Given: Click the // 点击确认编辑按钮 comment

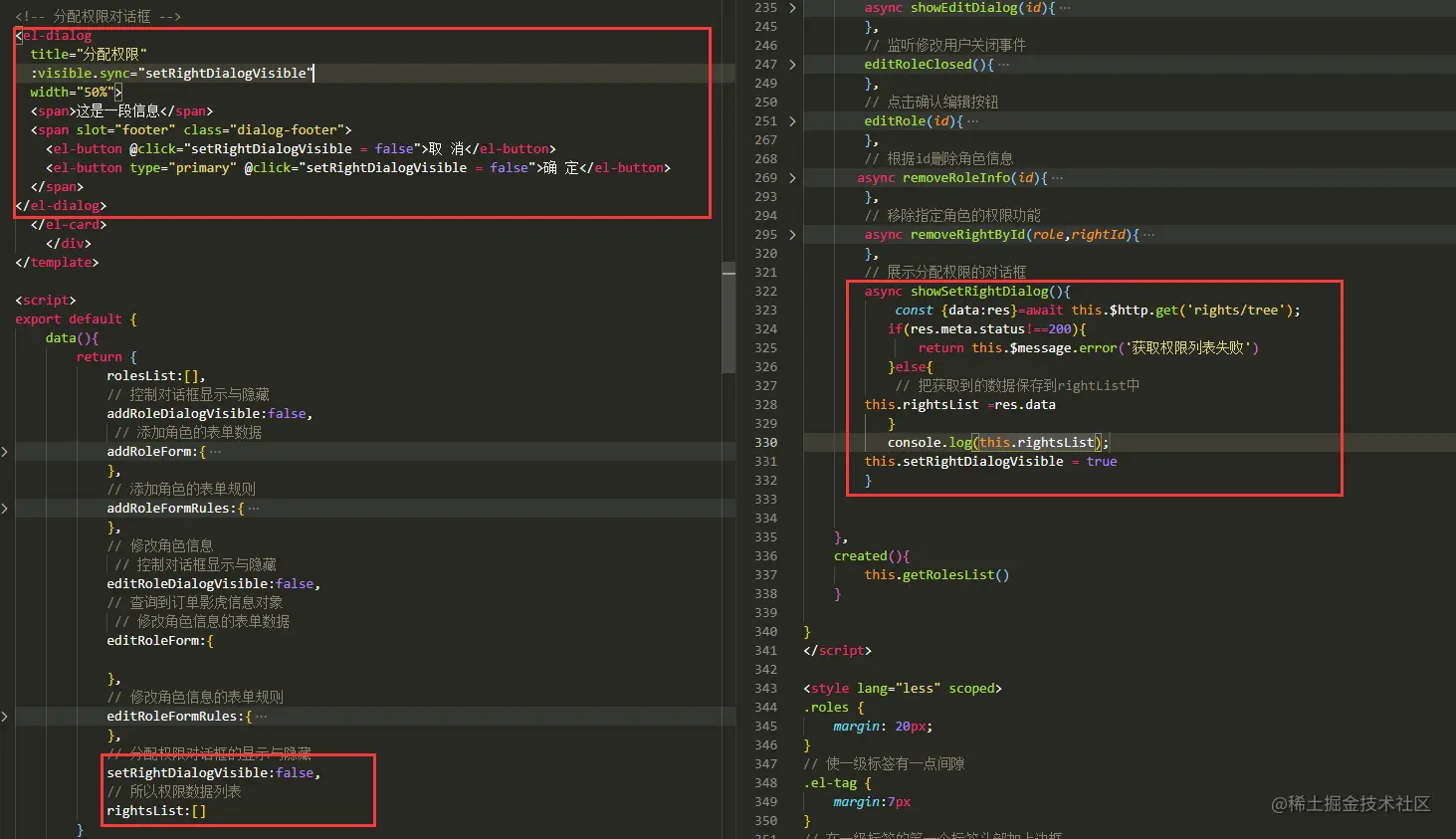Looking at the screenshot, I should pyautogui.click(x=932, y=102).
